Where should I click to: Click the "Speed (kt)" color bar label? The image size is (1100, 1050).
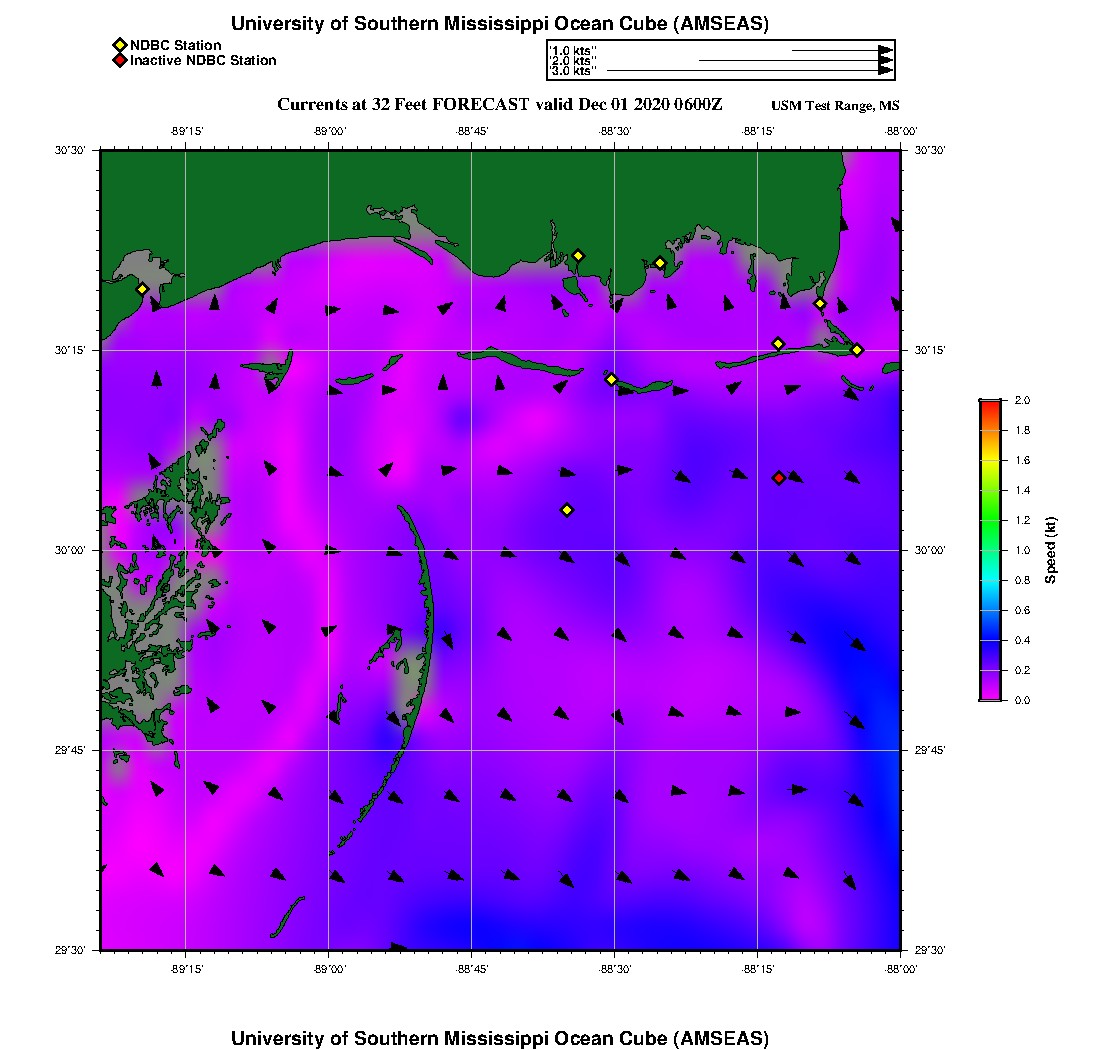click(1051, 550)
